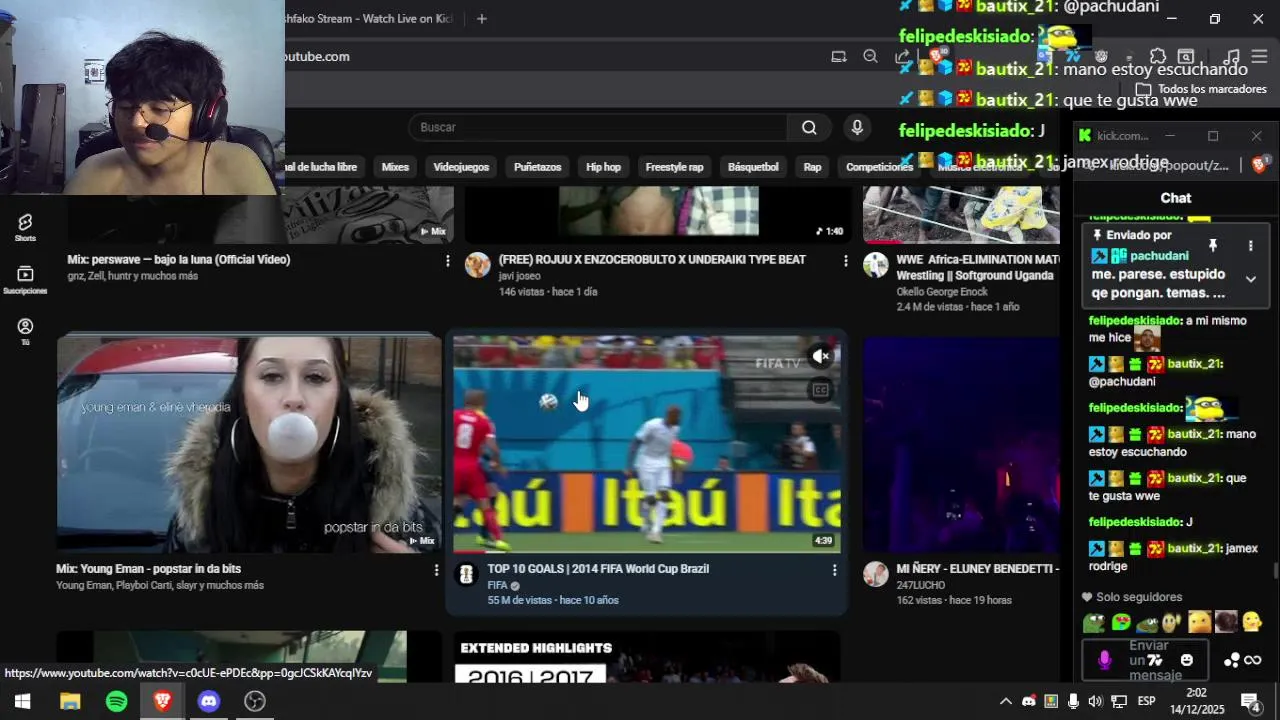Click the purple microphone icon in Kick chat
The width and height of the screenshot is (1280, 720).
(x=1104, y=660)
